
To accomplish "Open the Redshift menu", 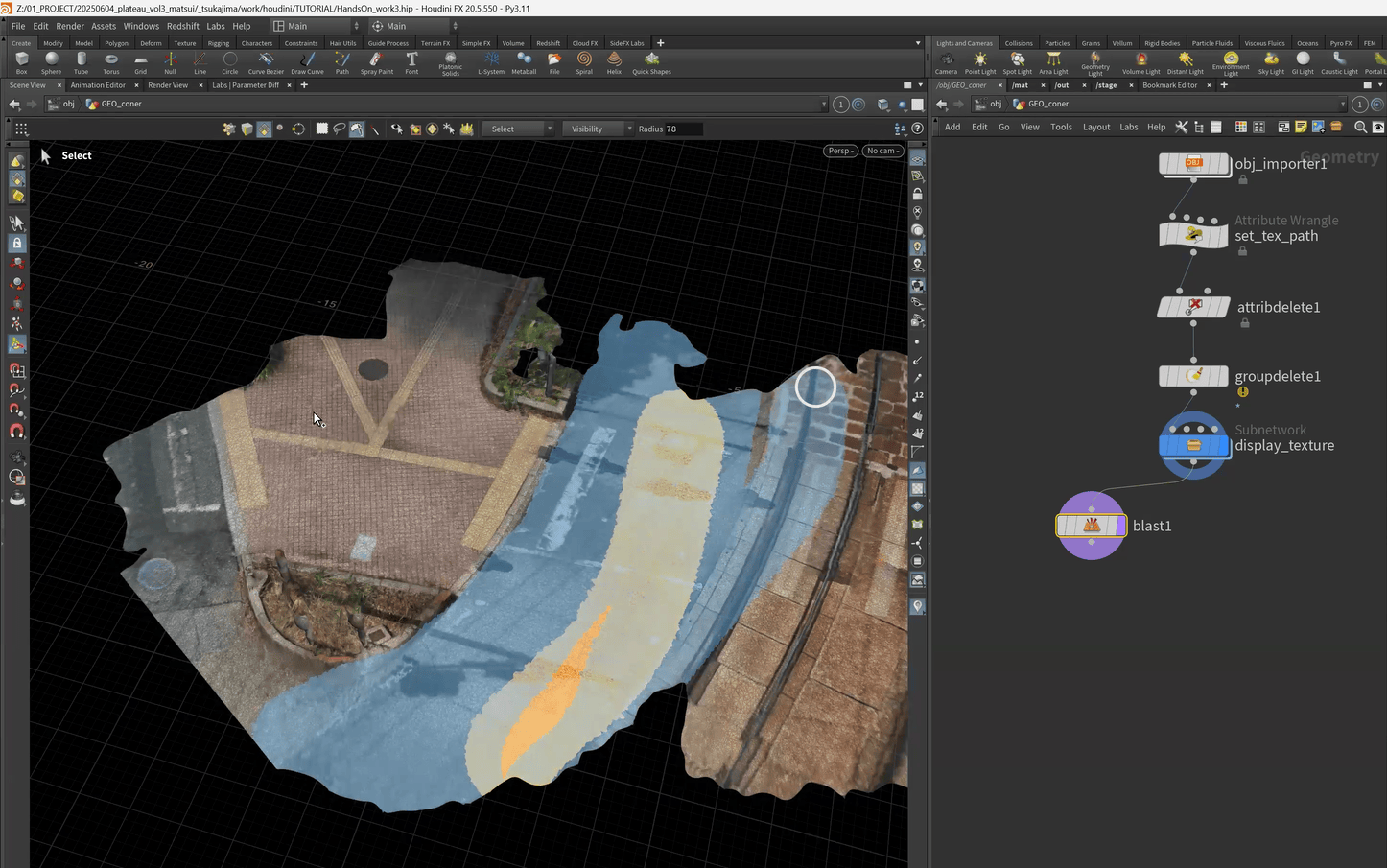I will coord(182,26).
